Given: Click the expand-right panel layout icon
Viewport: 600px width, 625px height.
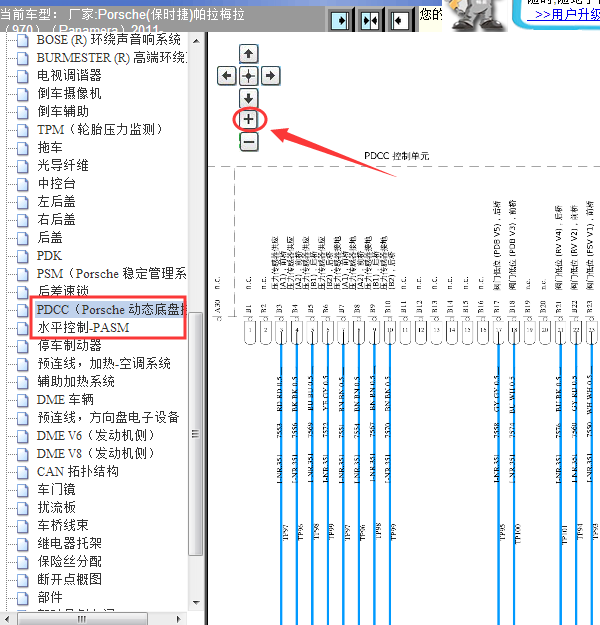Looking at the screenshot, I should 340,20.
